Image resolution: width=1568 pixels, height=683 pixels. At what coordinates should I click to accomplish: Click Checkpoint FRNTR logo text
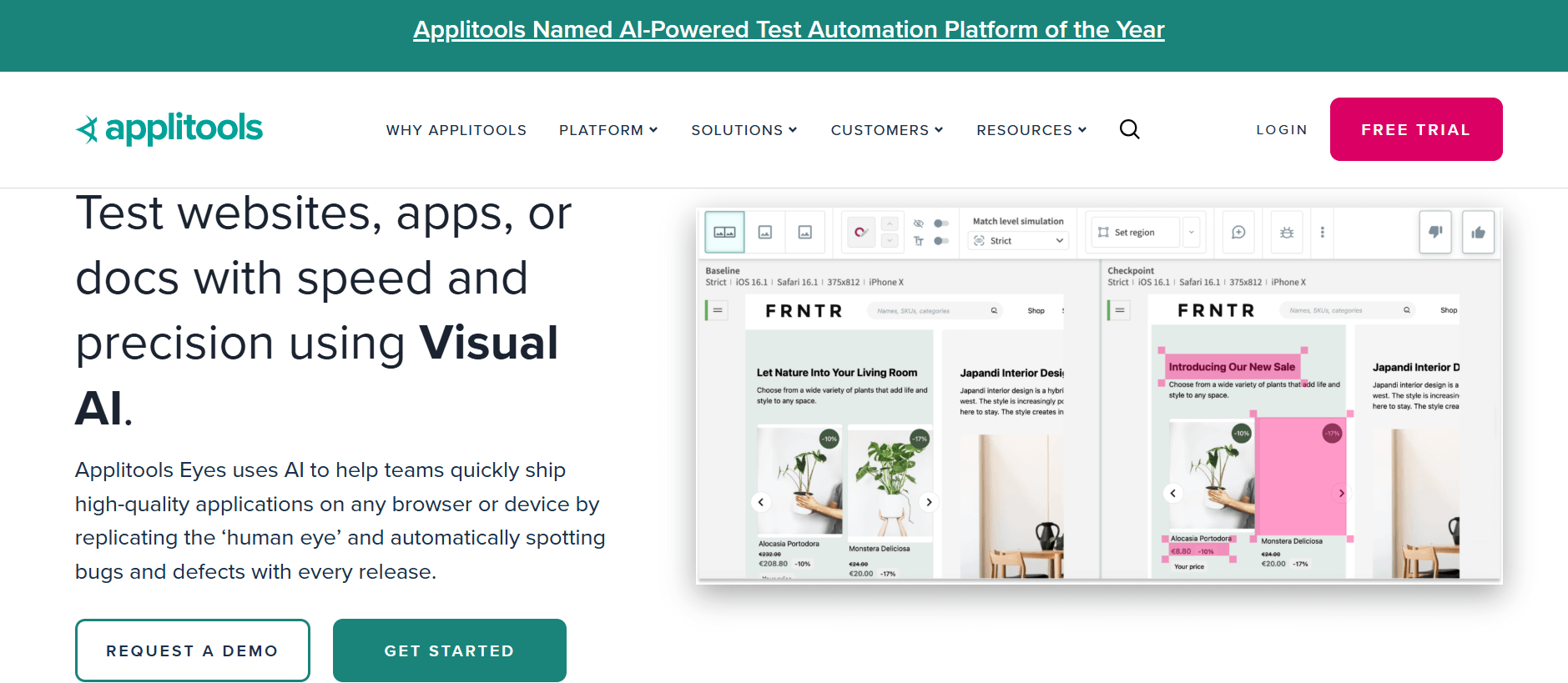coord(1217,310)
